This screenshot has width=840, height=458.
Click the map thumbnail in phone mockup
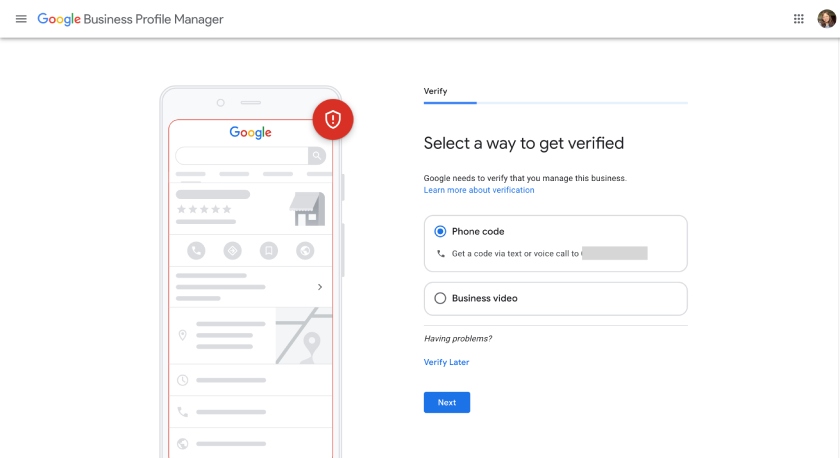304,336
